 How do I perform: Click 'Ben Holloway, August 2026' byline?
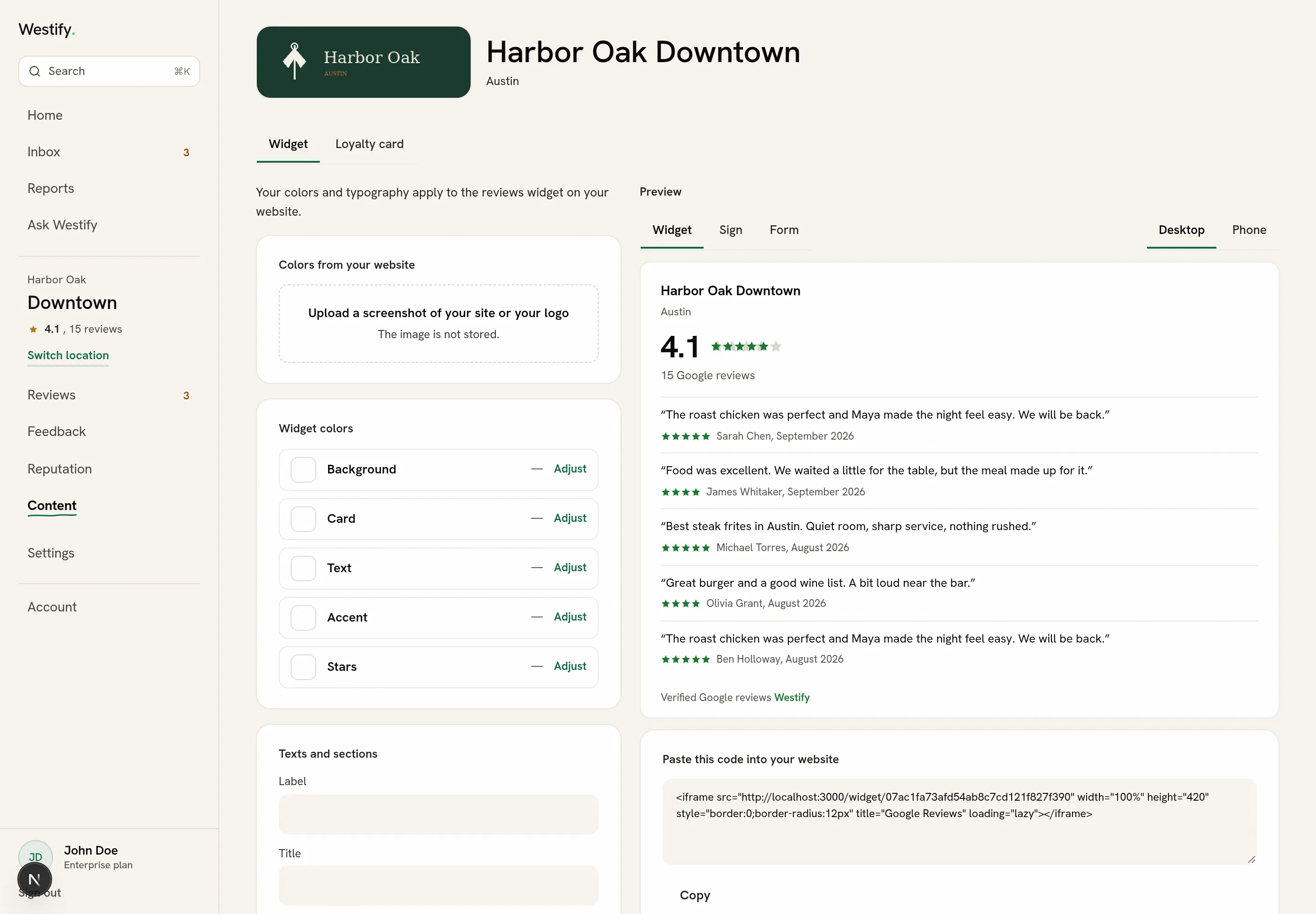pos(780,659)
